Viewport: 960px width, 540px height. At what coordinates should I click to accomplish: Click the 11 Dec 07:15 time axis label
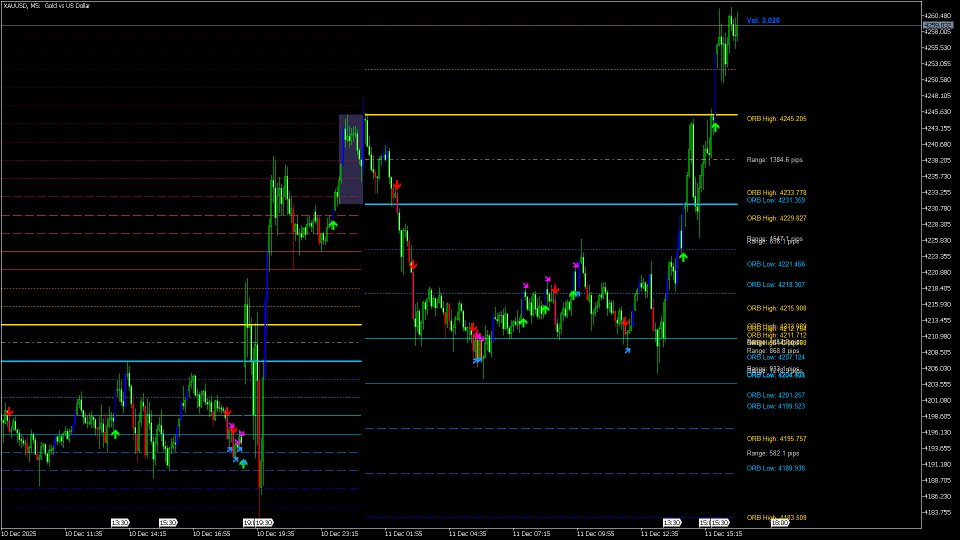click(x=531, y=534)
